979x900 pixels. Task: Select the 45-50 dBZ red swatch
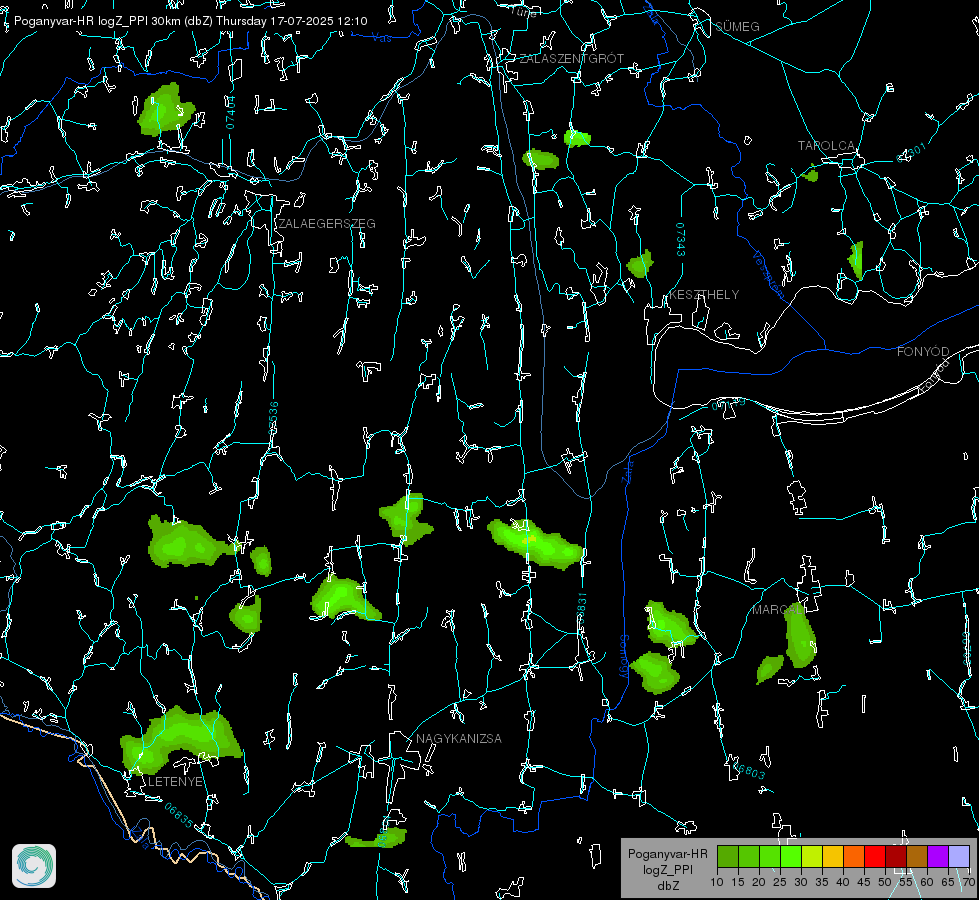875,857
